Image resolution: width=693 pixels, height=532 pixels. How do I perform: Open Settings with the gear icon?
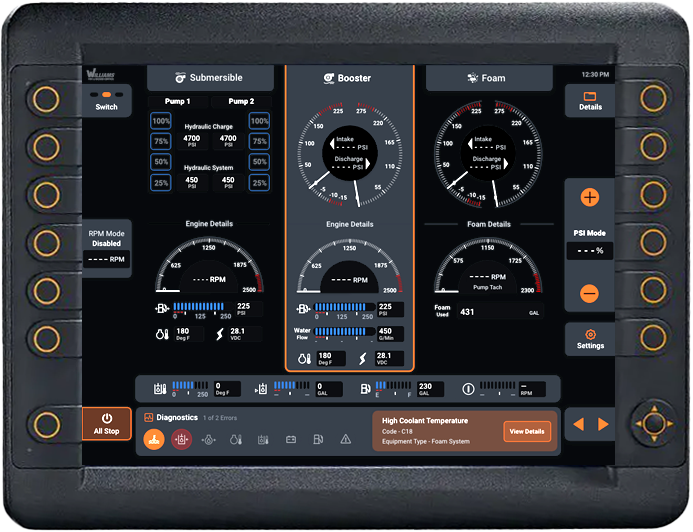pos(590,339)
